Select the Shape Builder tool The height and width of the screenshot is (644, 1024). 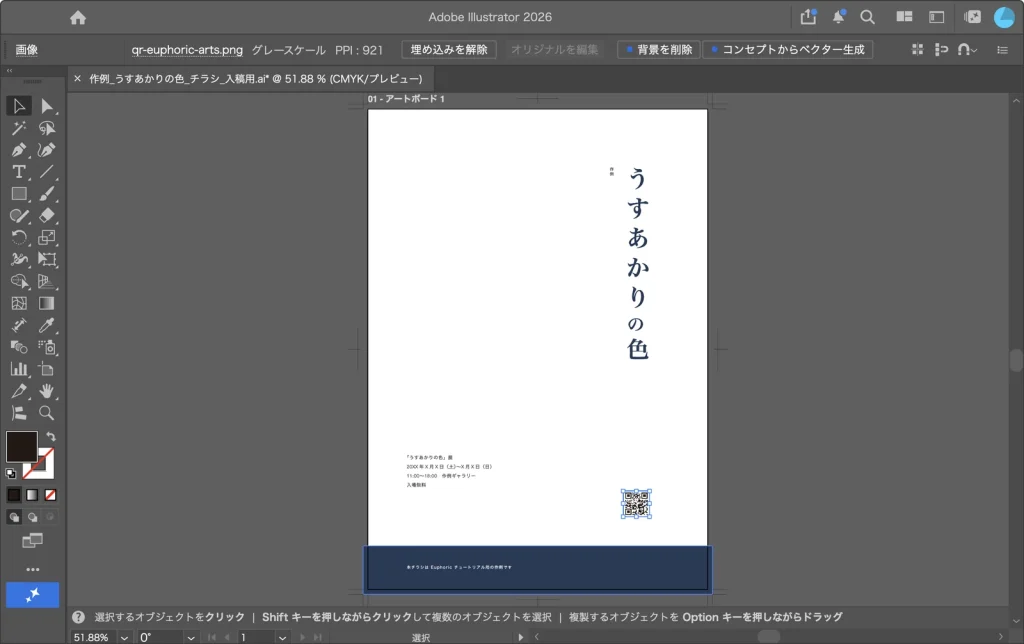(x=19, y=282)
